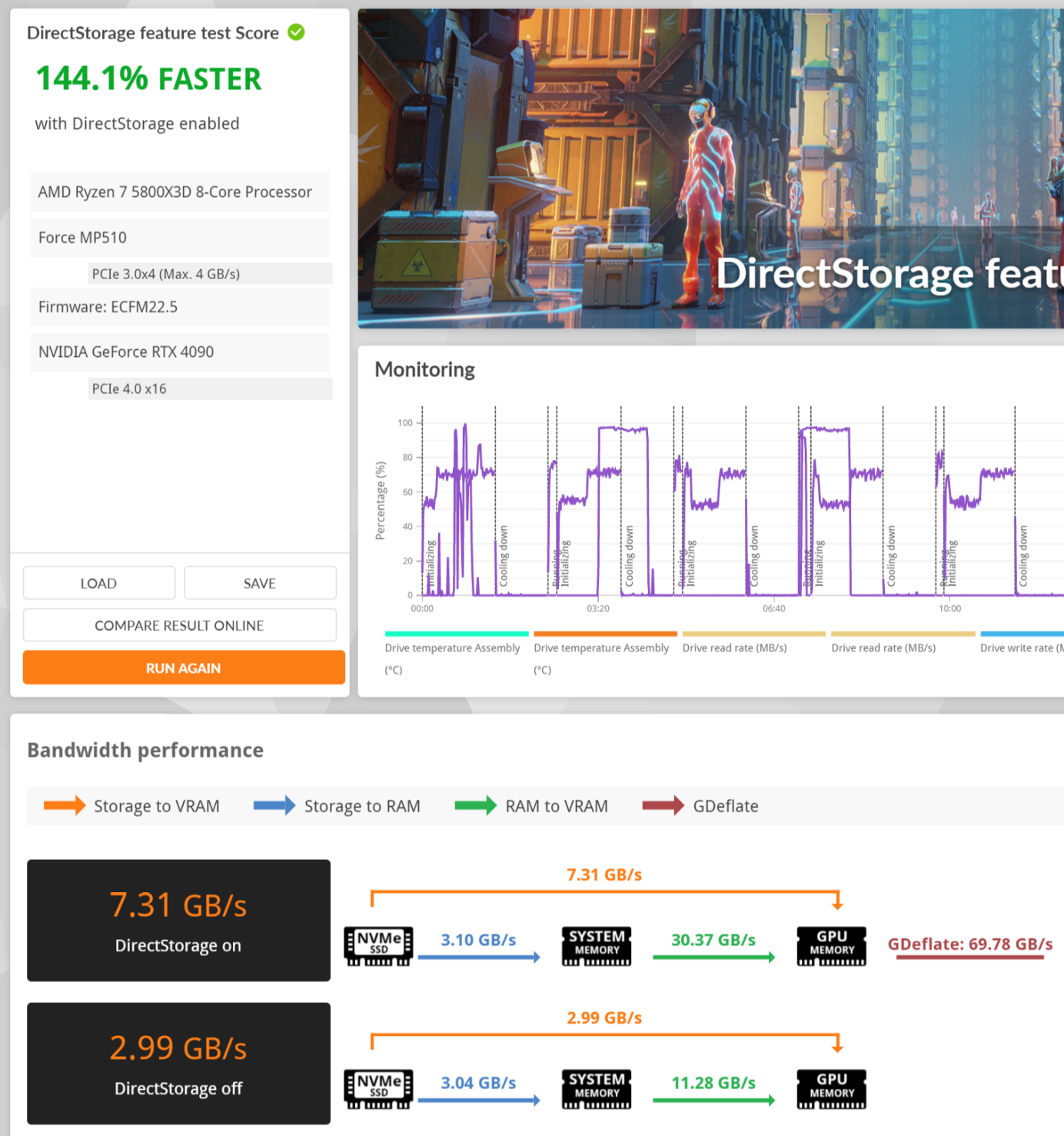
Task: Click the monitoring chart at 06:40 marker
Action: (x=774, y=608)
